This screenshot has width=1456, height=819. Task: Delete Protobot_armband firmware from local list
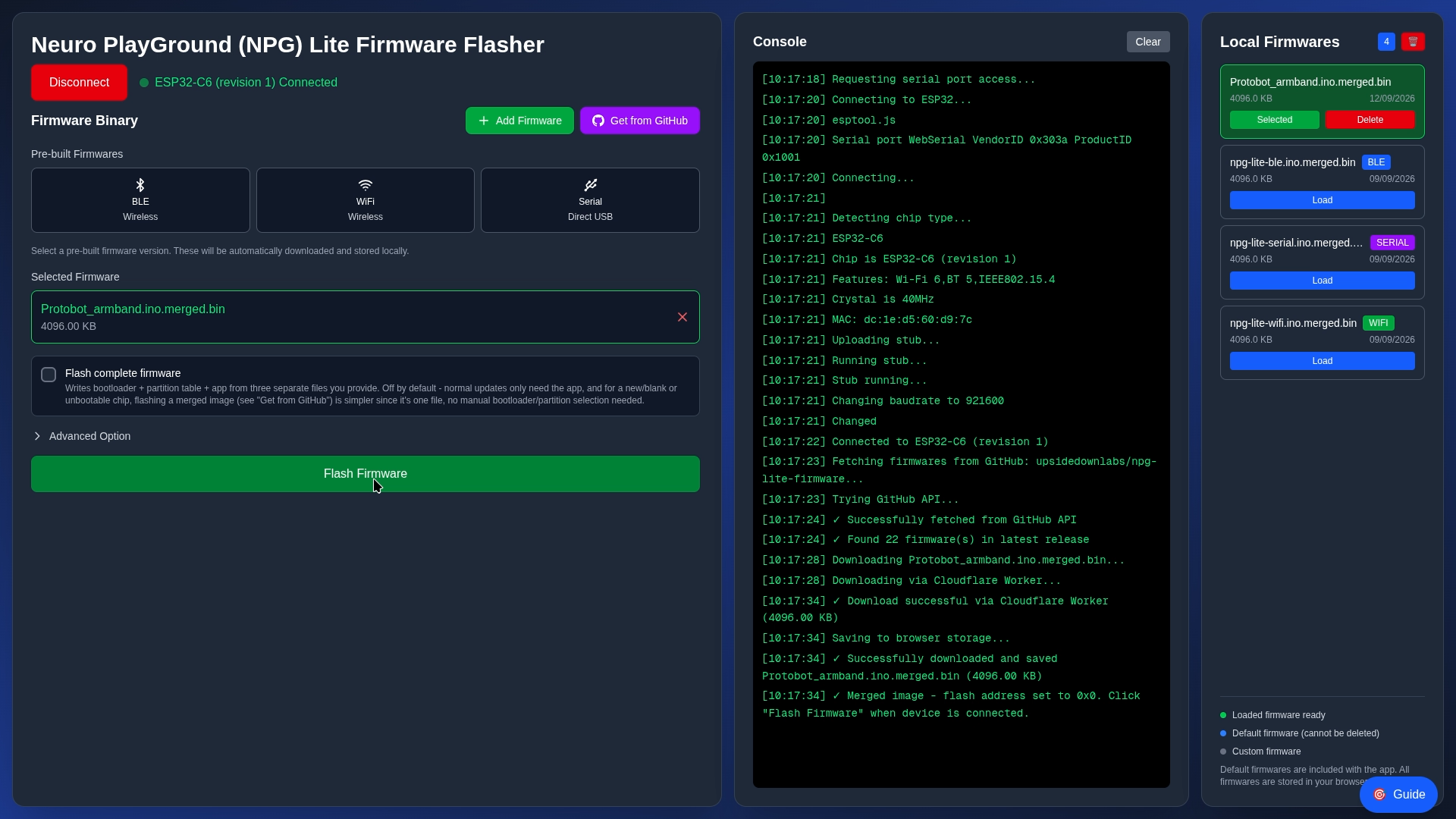click(x=1370, y=120)
